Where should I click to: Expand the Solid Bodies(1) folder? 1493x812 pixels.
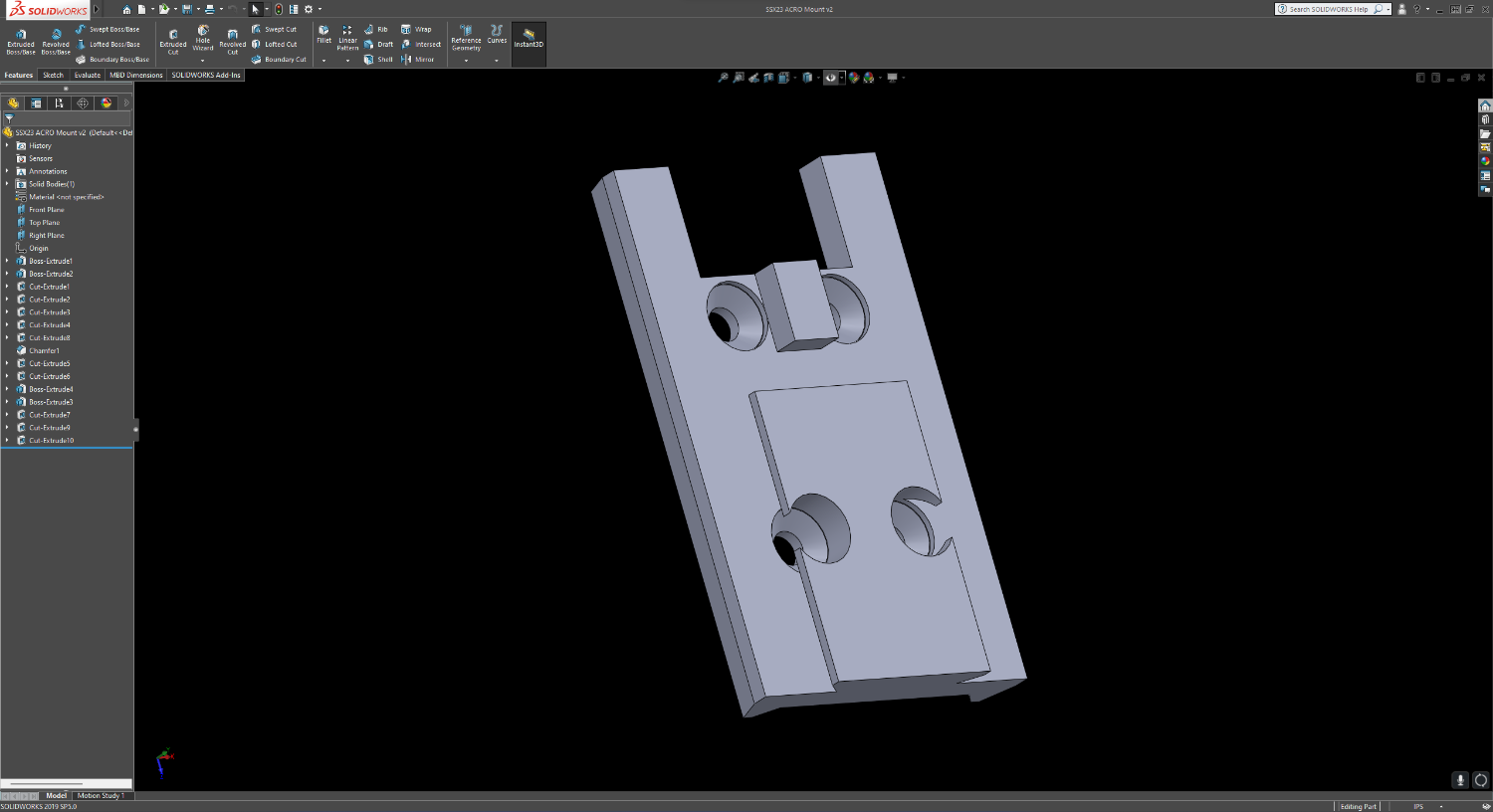click(x=7, y=184)
